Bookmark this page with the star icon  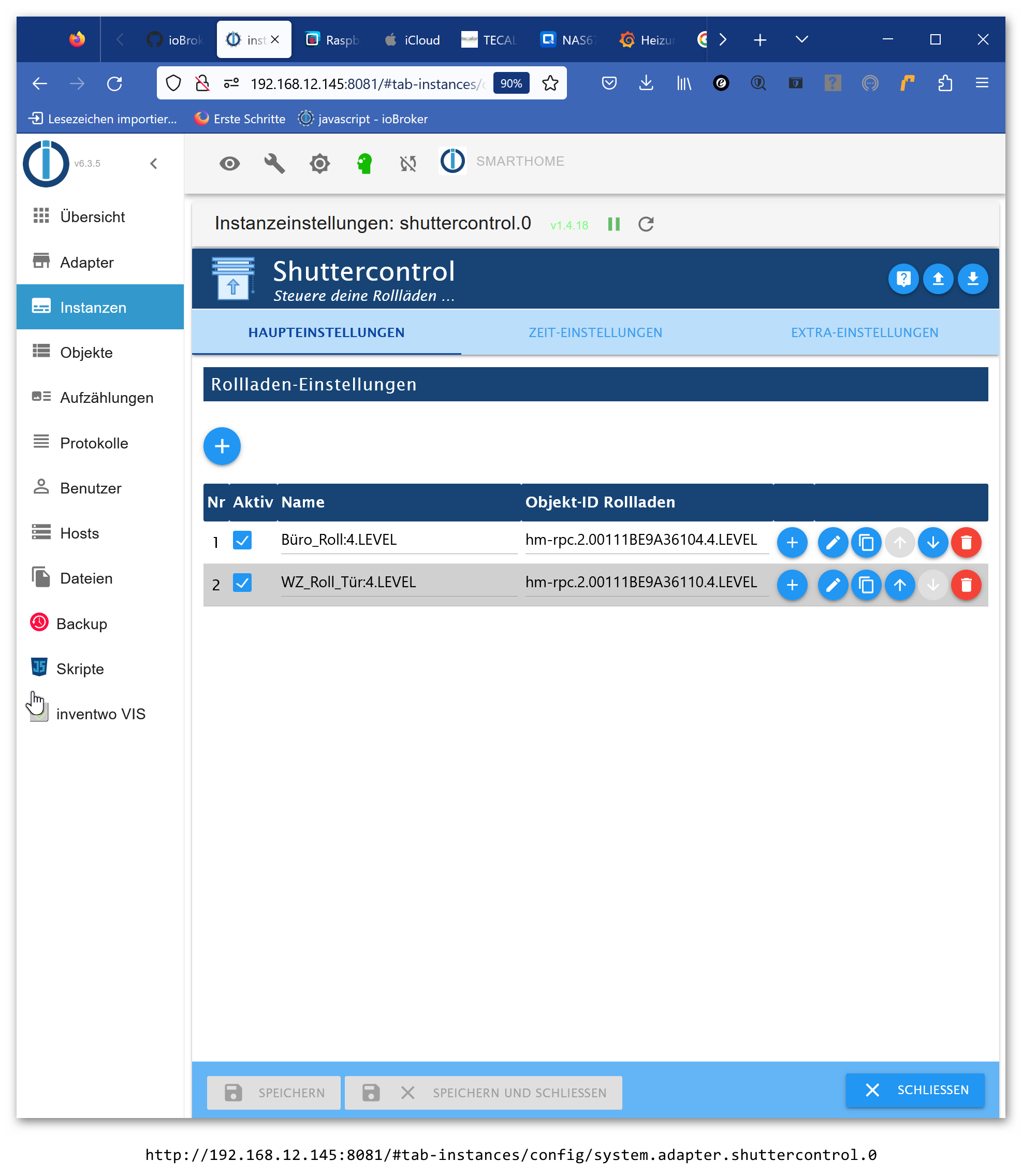550,84
